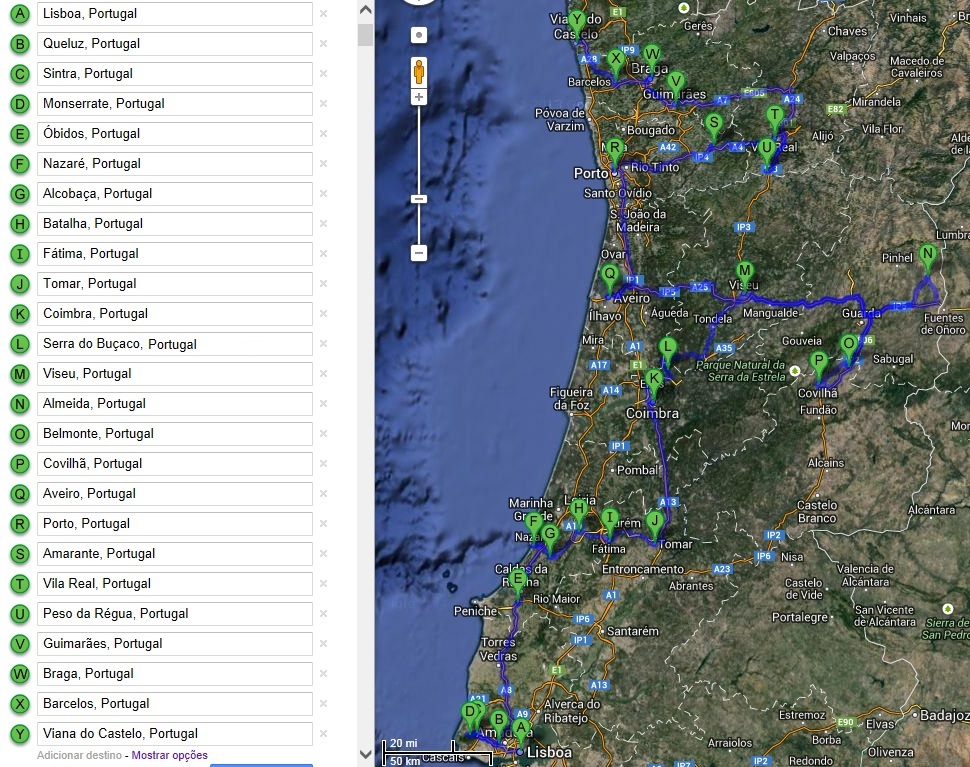This screenshot has height=767, width=970.
Task: Click green letter A icon beside Lisboa field
Action: point(19,14)
